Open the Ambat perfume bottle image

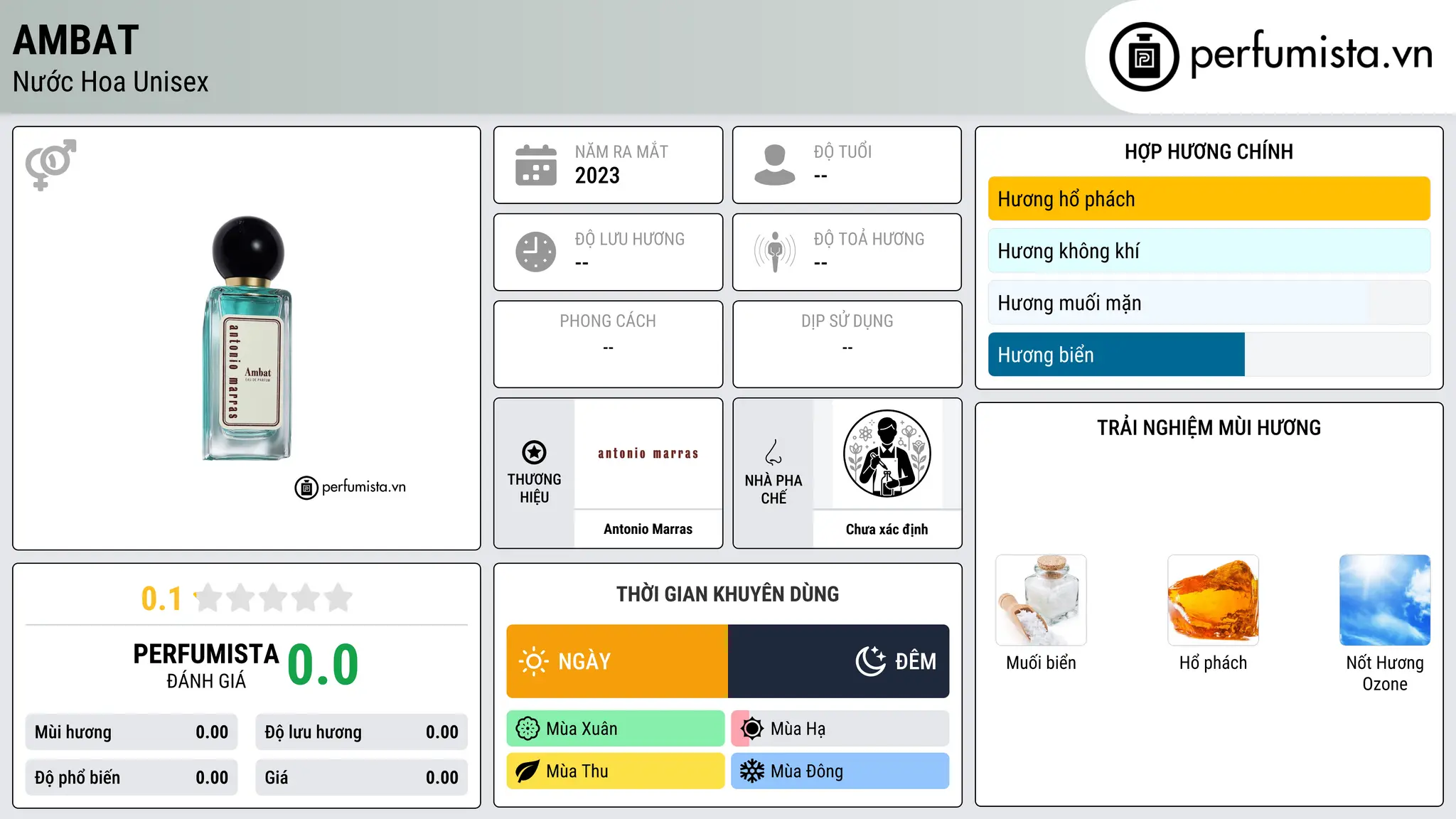tap(247, 338)
